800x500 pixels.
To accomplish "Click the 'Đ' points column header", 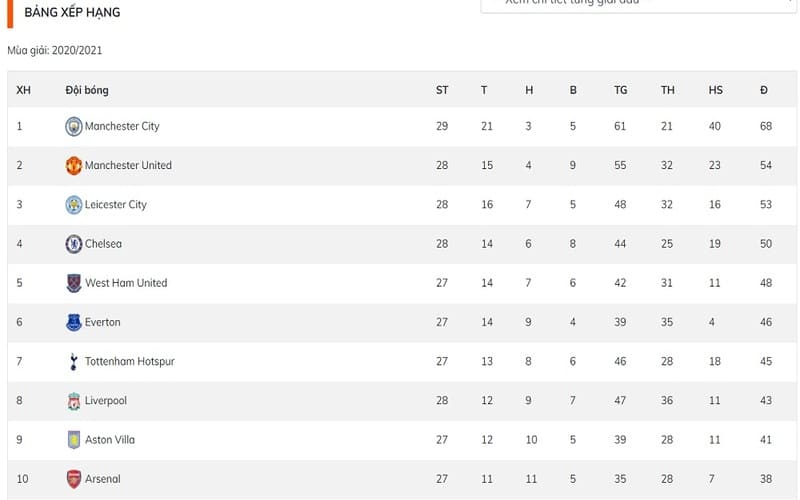I will (x=764, y=90).
